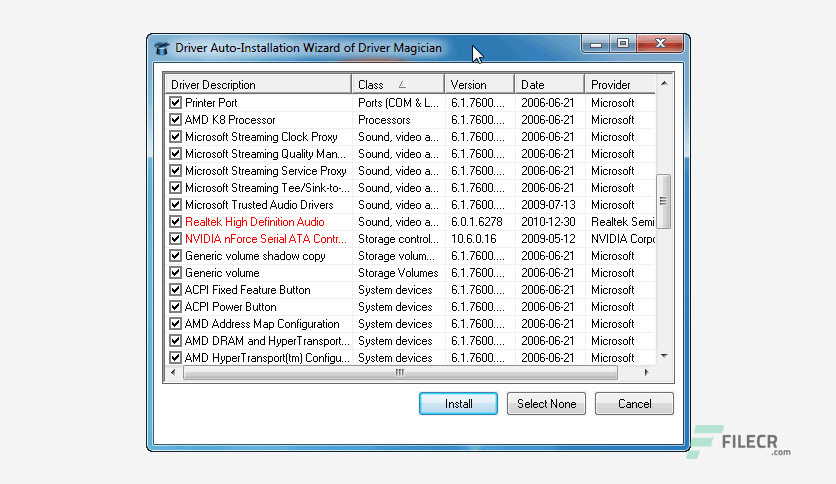
Task: Toggle ACPI Fixed Feature Button checkbox
Action: coord(175,290)
